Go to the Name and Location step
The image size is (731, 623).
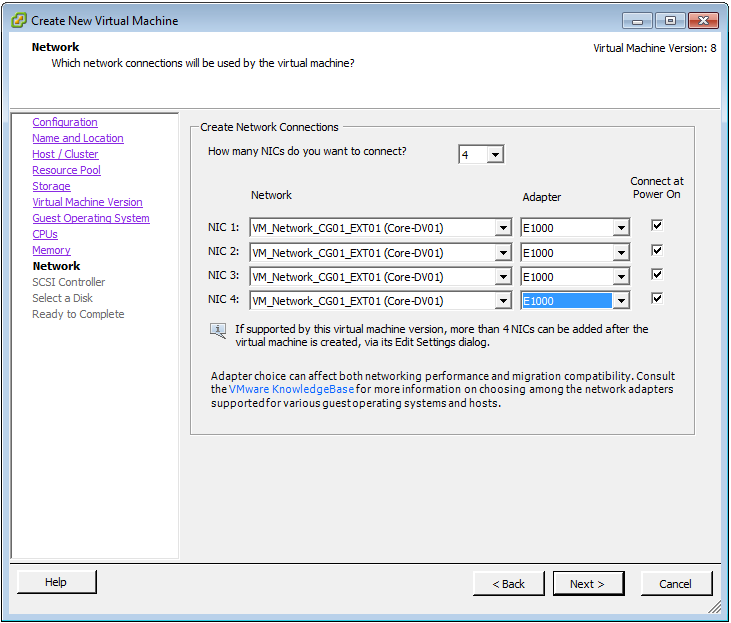click(x=78, y=138)
